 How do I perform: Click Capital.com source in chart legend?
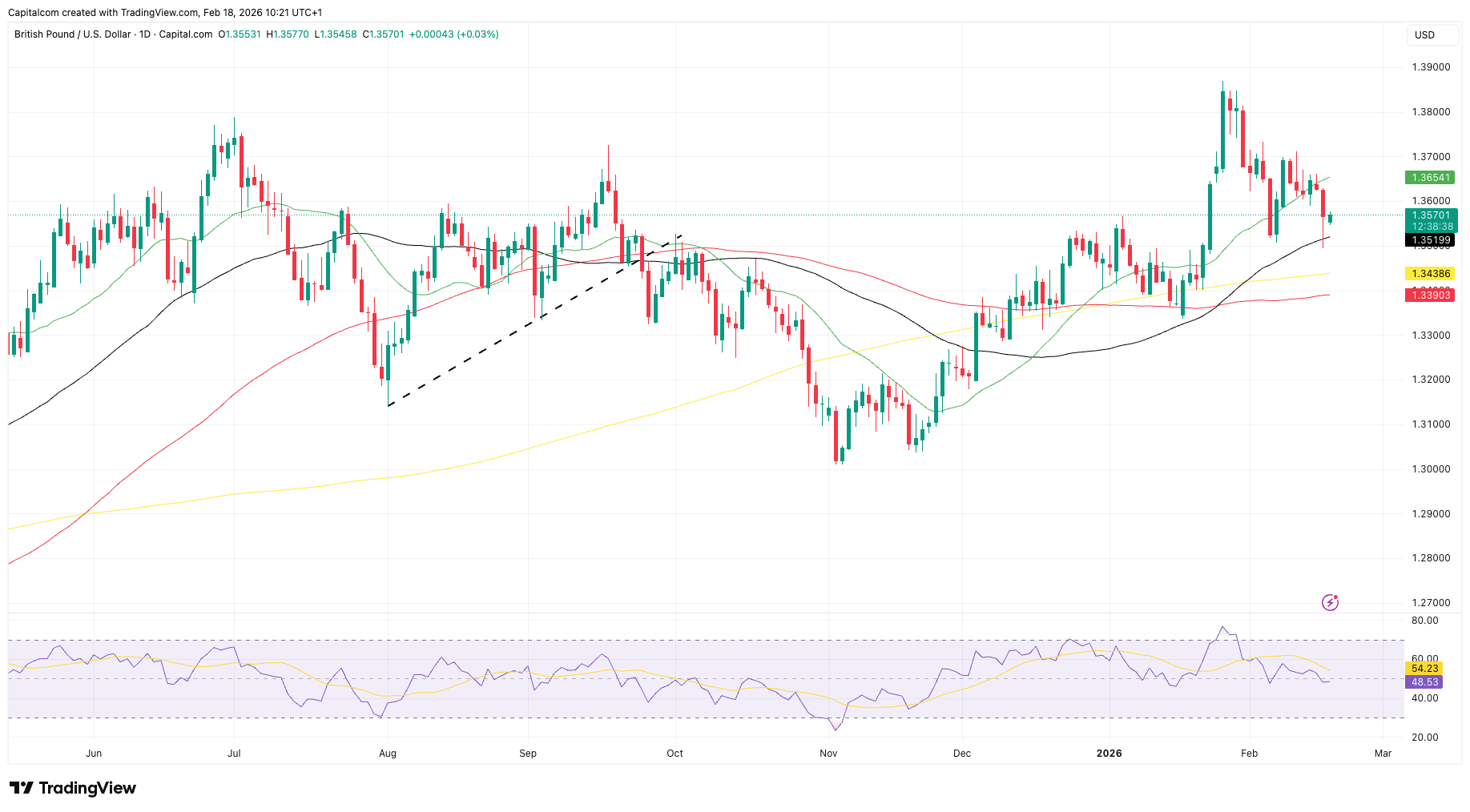click(186, 34)
